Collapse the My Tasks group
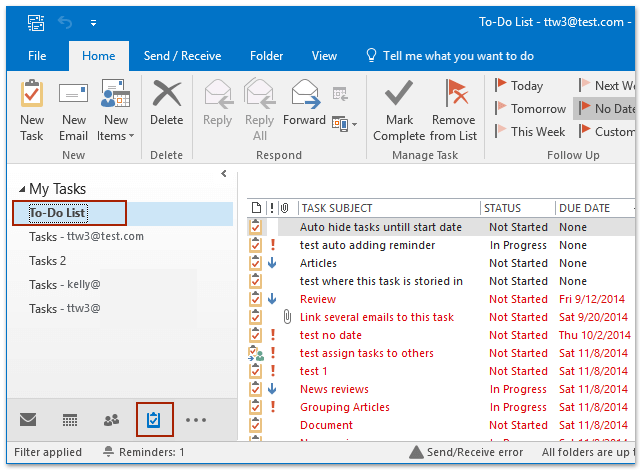 22,189
